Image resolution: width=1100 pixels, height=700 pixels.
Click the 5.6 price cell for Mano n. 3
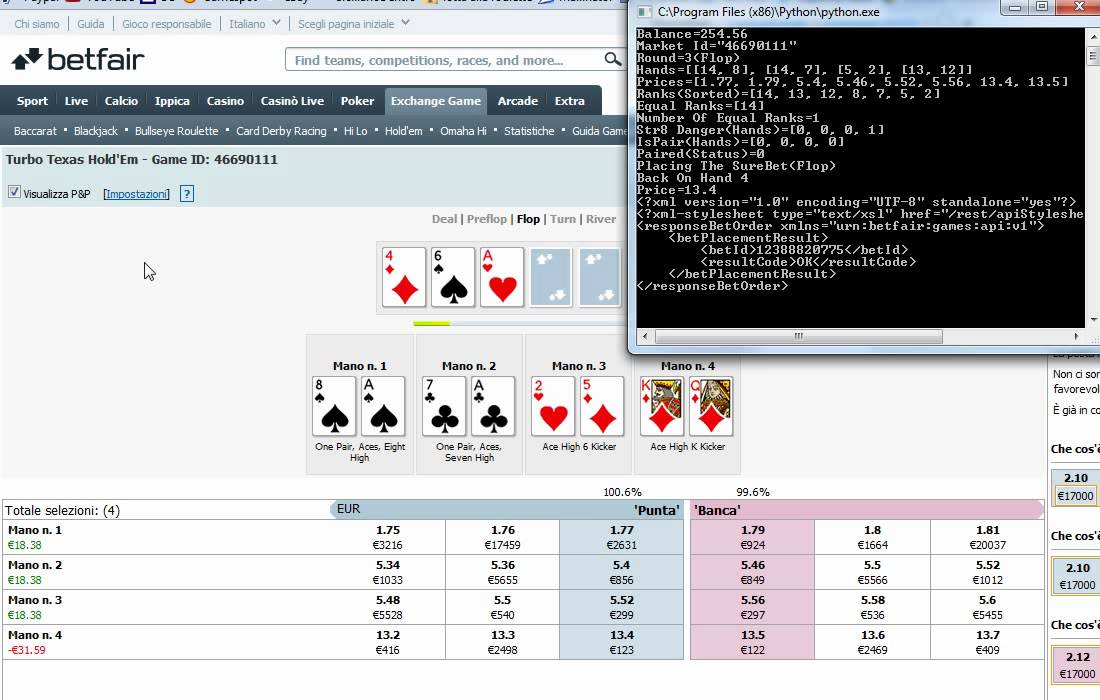(987, 607)
